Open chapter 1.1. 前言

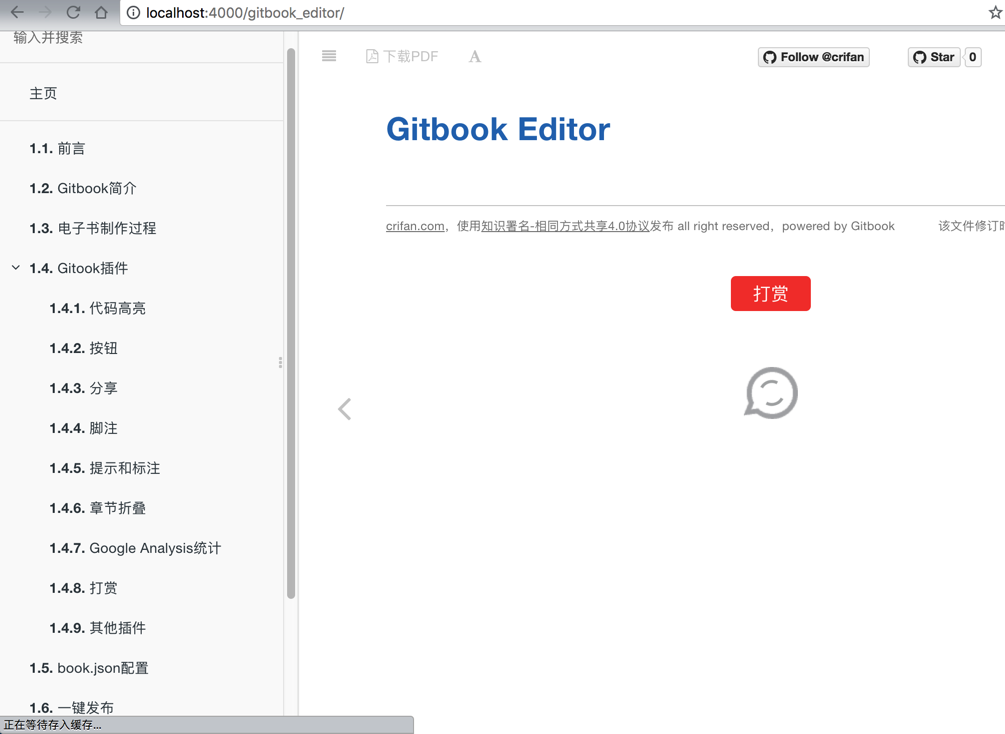57,149
